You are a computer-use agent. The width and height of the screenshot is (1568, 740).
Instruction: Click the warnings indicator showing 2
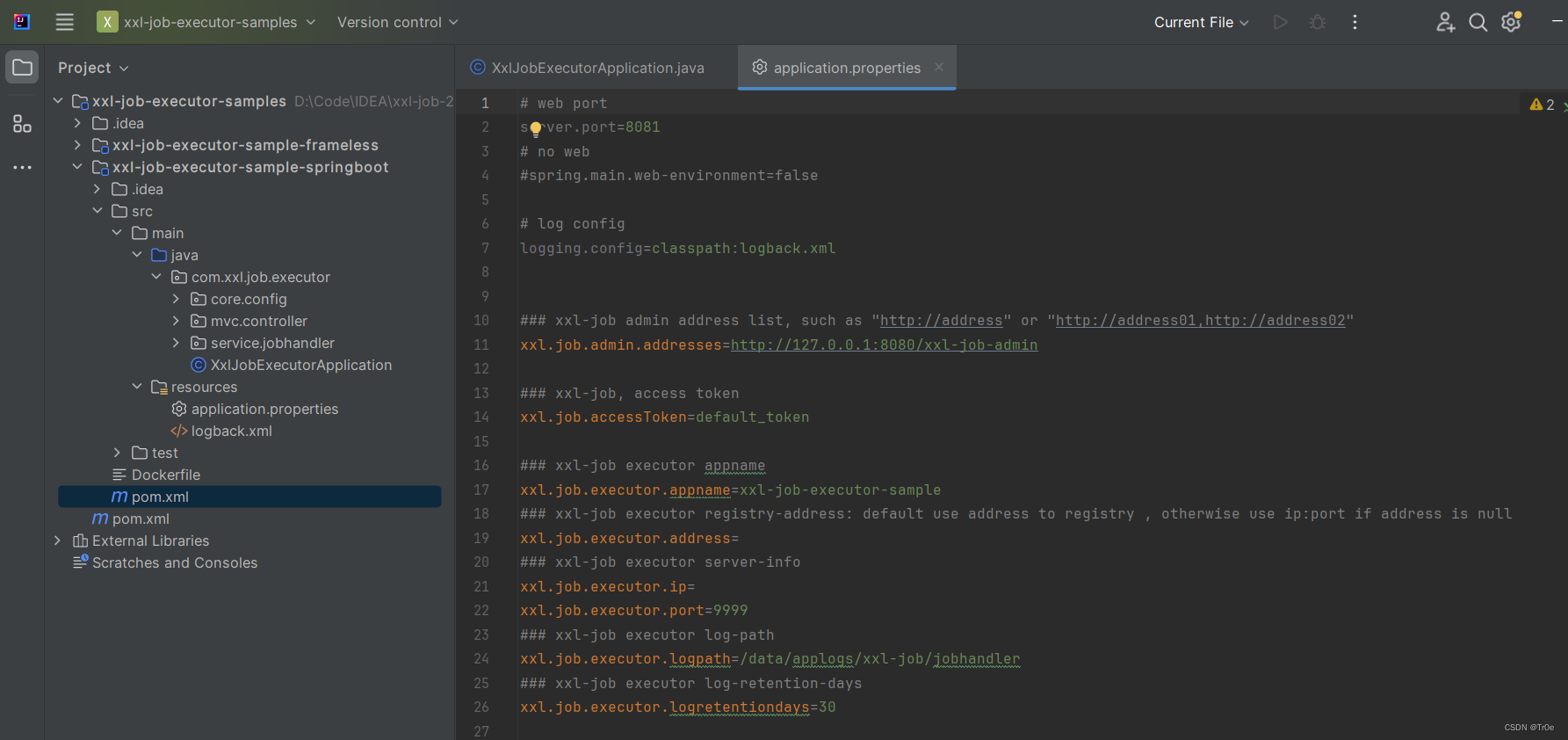coord(1542,105)
